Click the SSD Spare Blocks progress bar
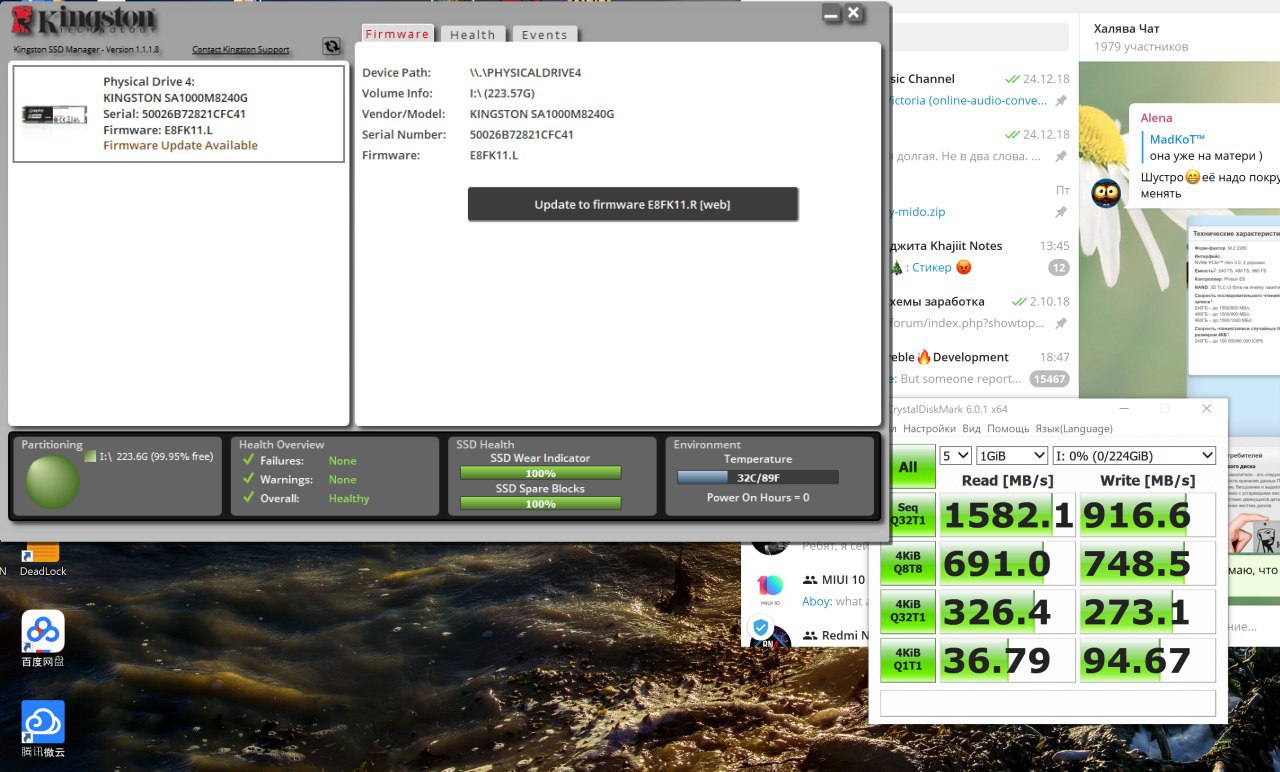This screenshot has width=1280, height=772. pyautogui.click(x=540, y=504)
